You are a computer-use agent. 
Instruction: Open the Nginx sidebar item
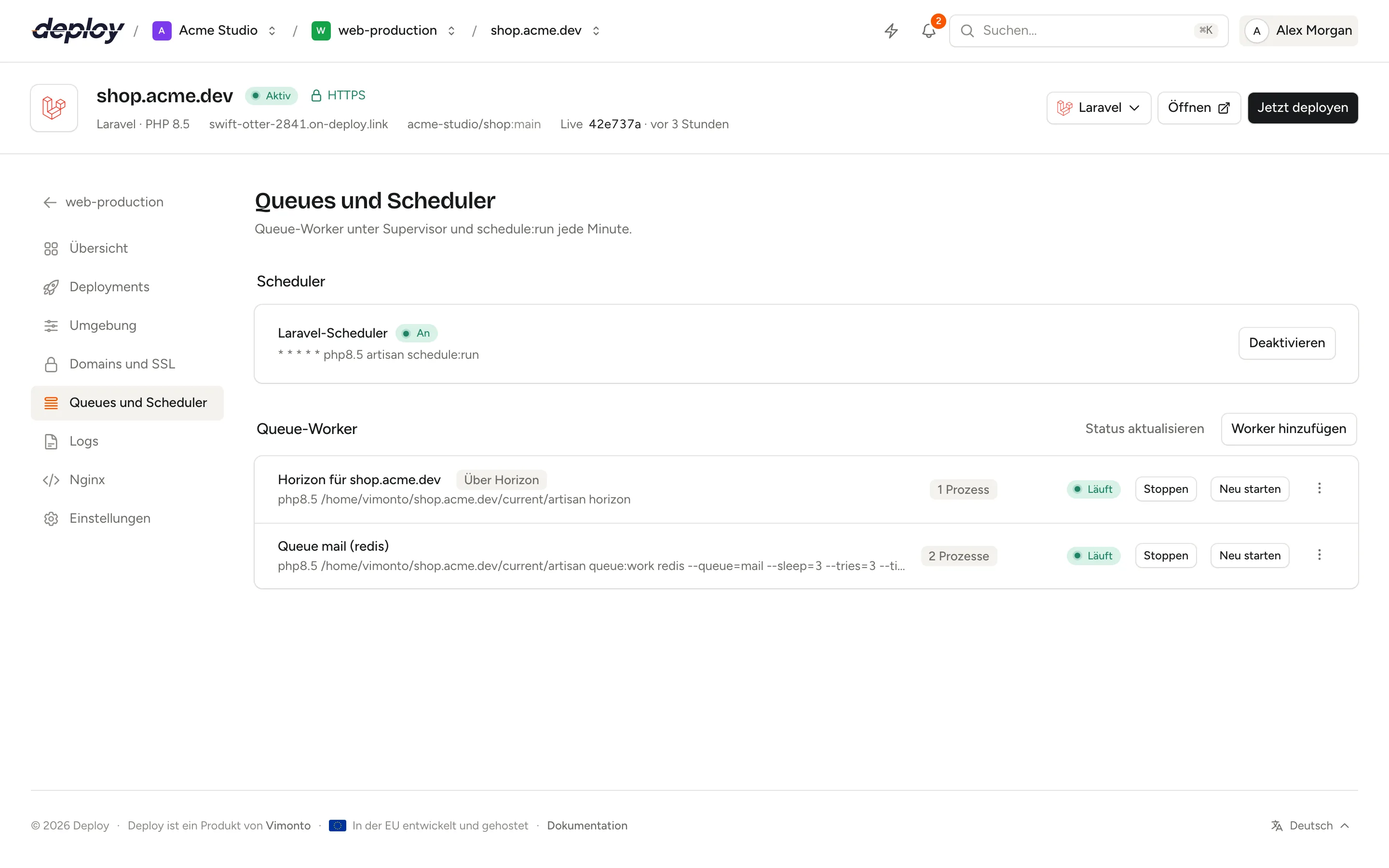[127, 480]
